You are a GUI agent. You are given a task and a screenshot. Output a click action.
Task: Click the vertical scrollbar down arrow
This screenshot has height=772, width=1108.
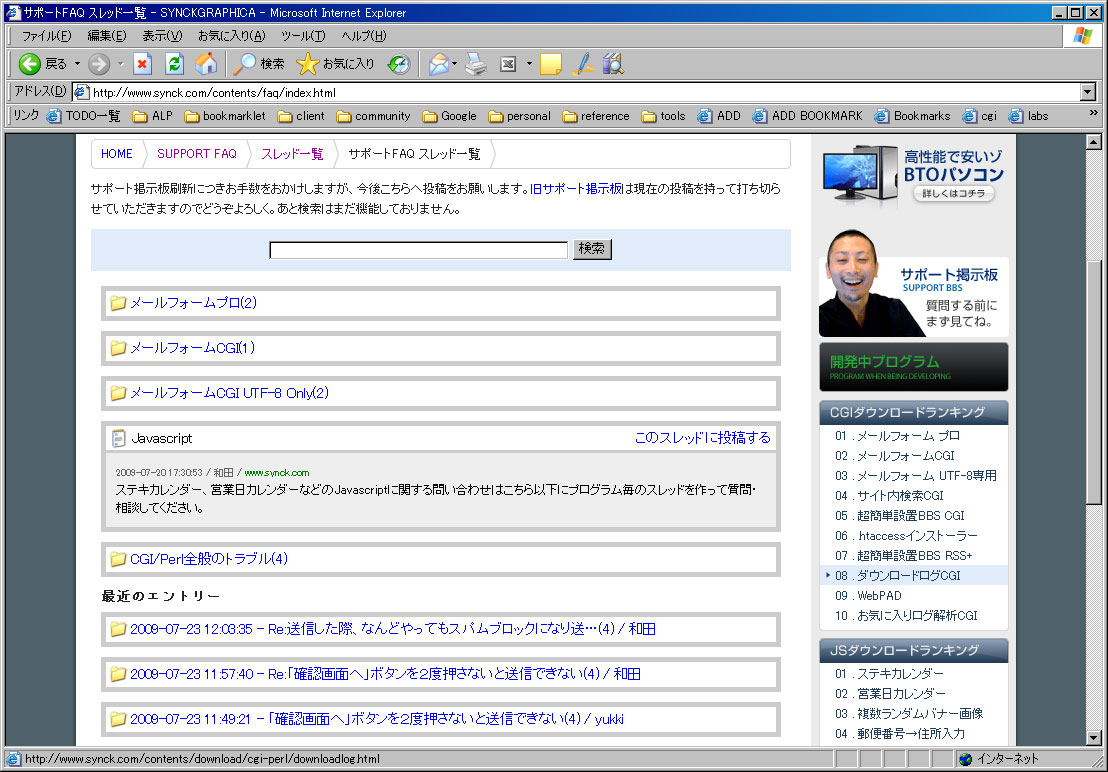(x=1094, y=738)
